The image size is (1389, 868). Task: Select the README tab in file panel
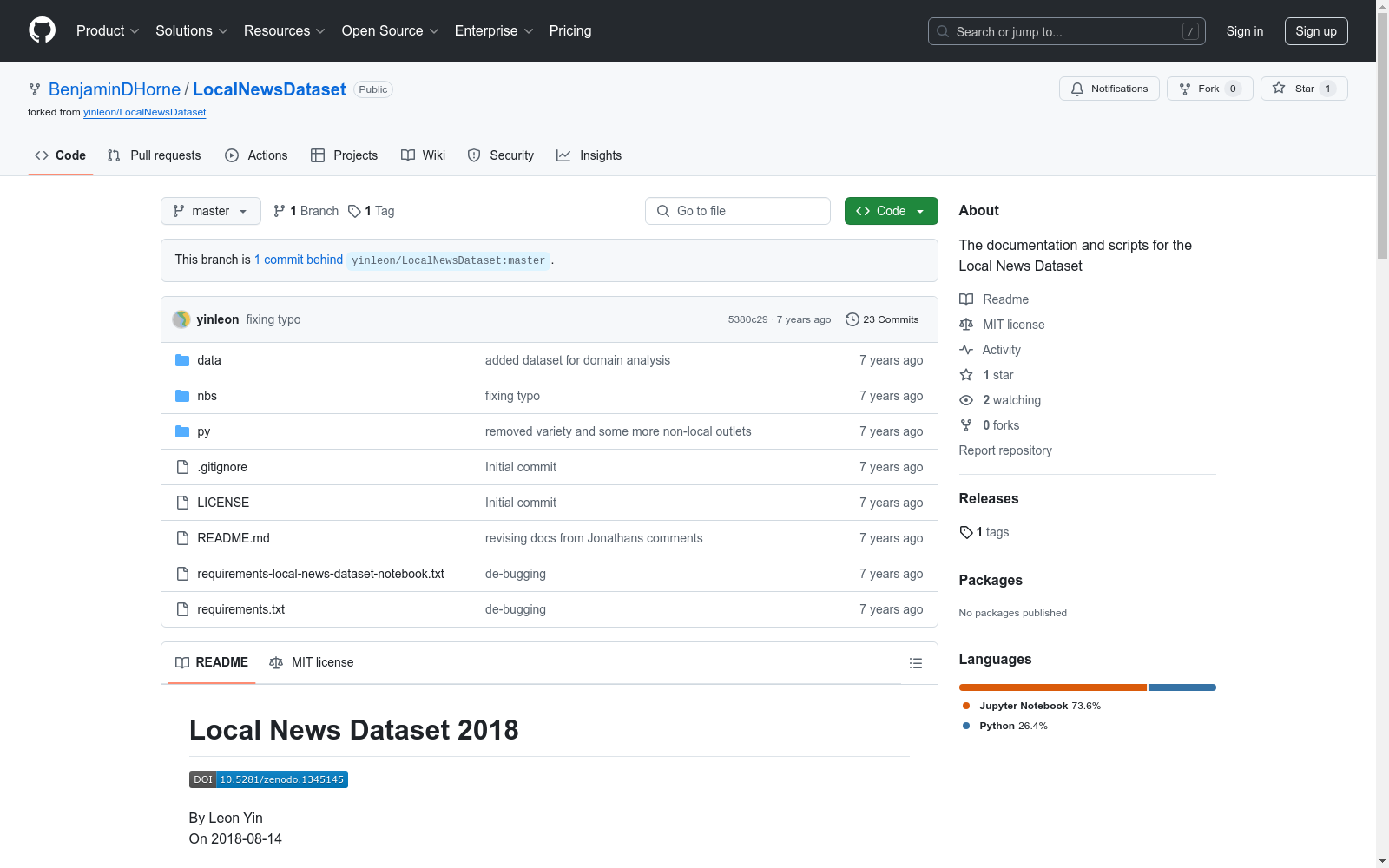pyautogui.click(x=212, y=662)
